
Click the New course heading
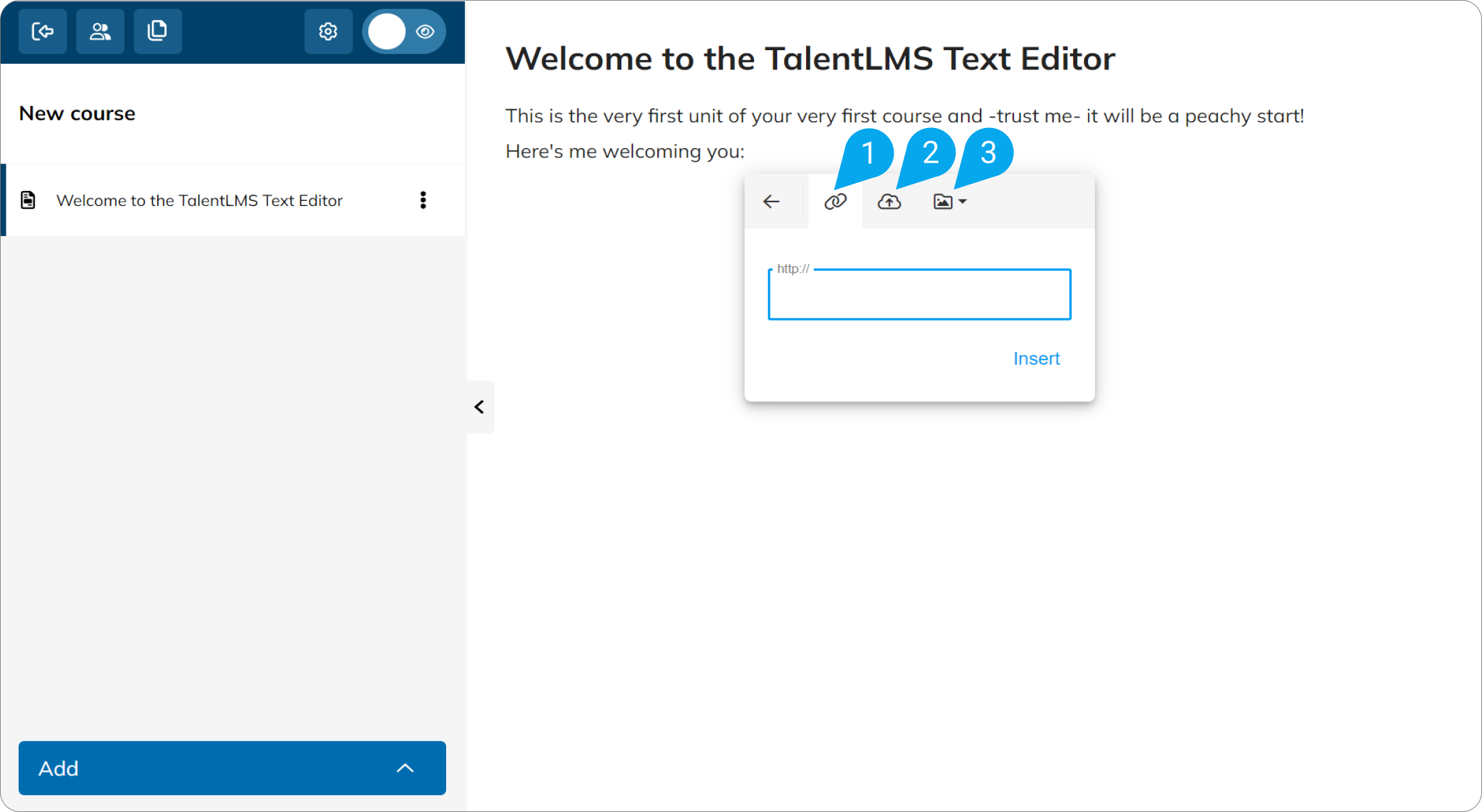[x=77, y=113]
